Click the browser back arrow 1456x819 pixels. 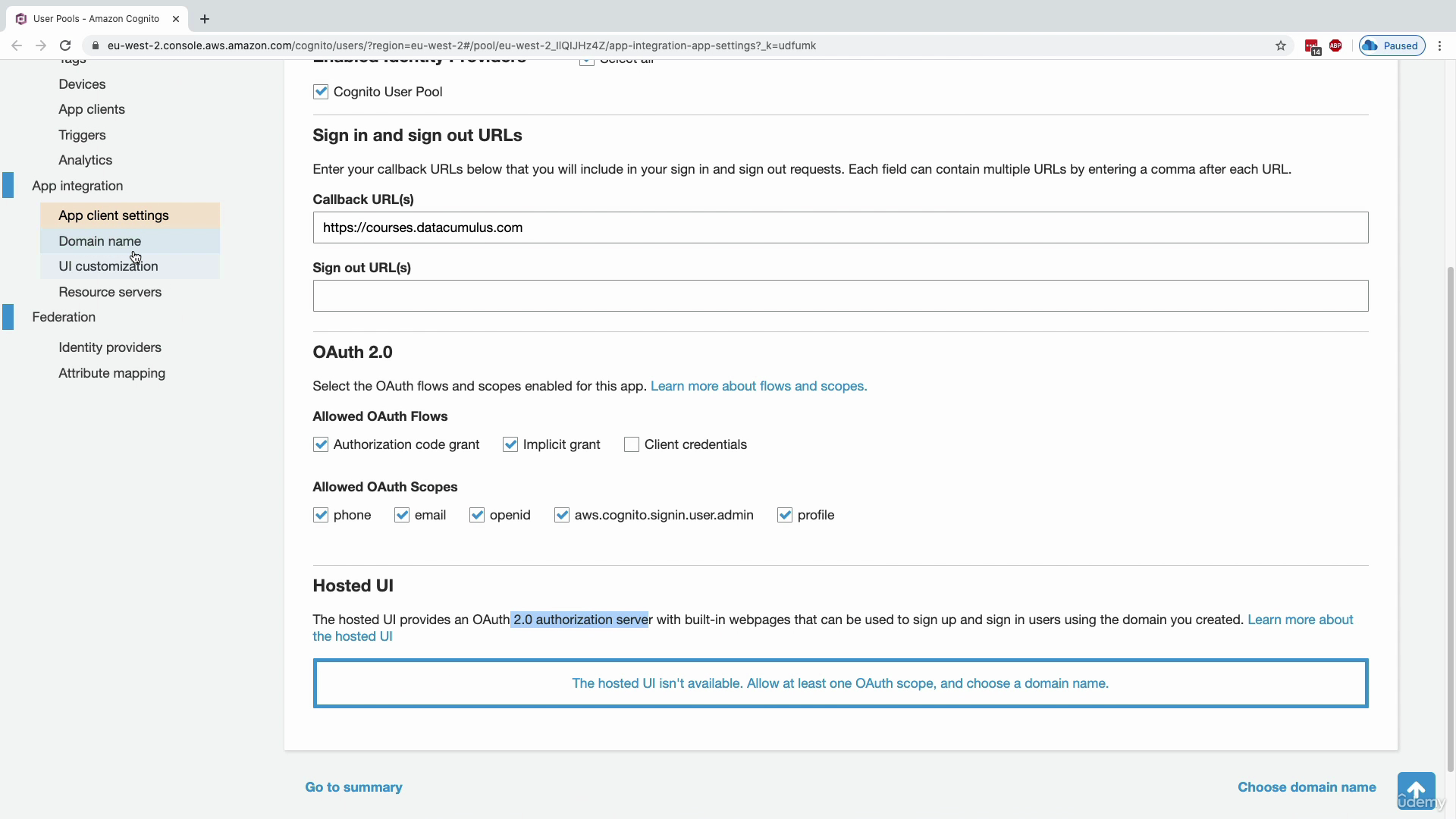click(17, 45)
